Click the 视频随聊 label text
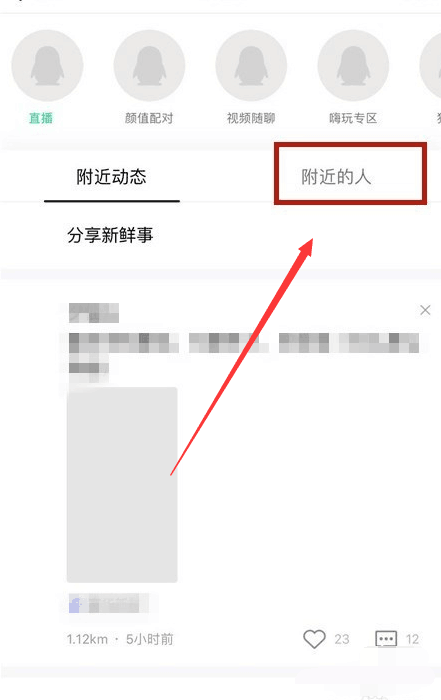This screenshot has width=441, height=700. click(x=251, y=118)
